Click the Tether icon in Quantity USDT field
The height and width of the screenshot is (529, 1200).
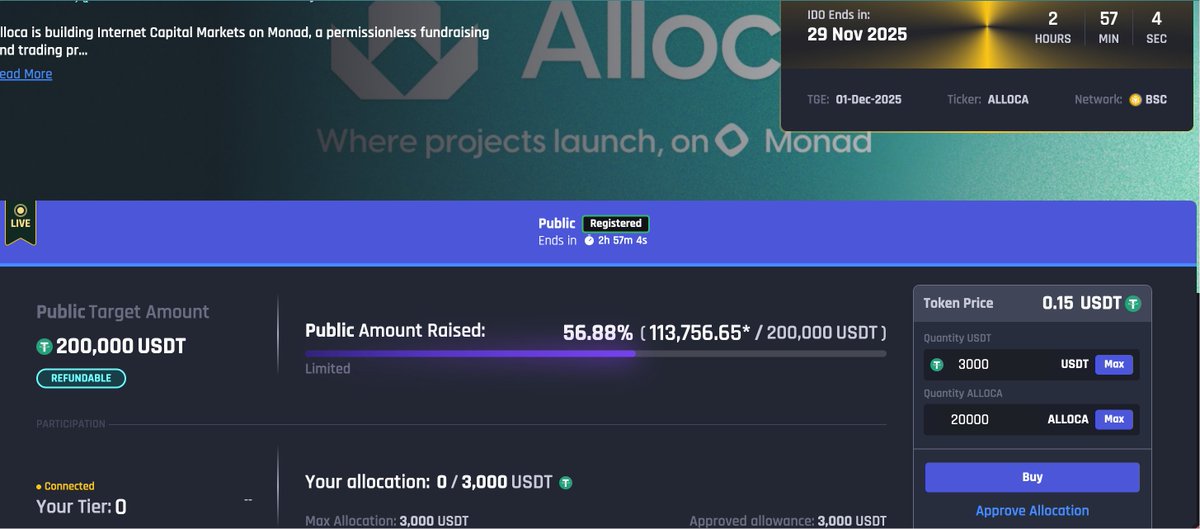937,365
